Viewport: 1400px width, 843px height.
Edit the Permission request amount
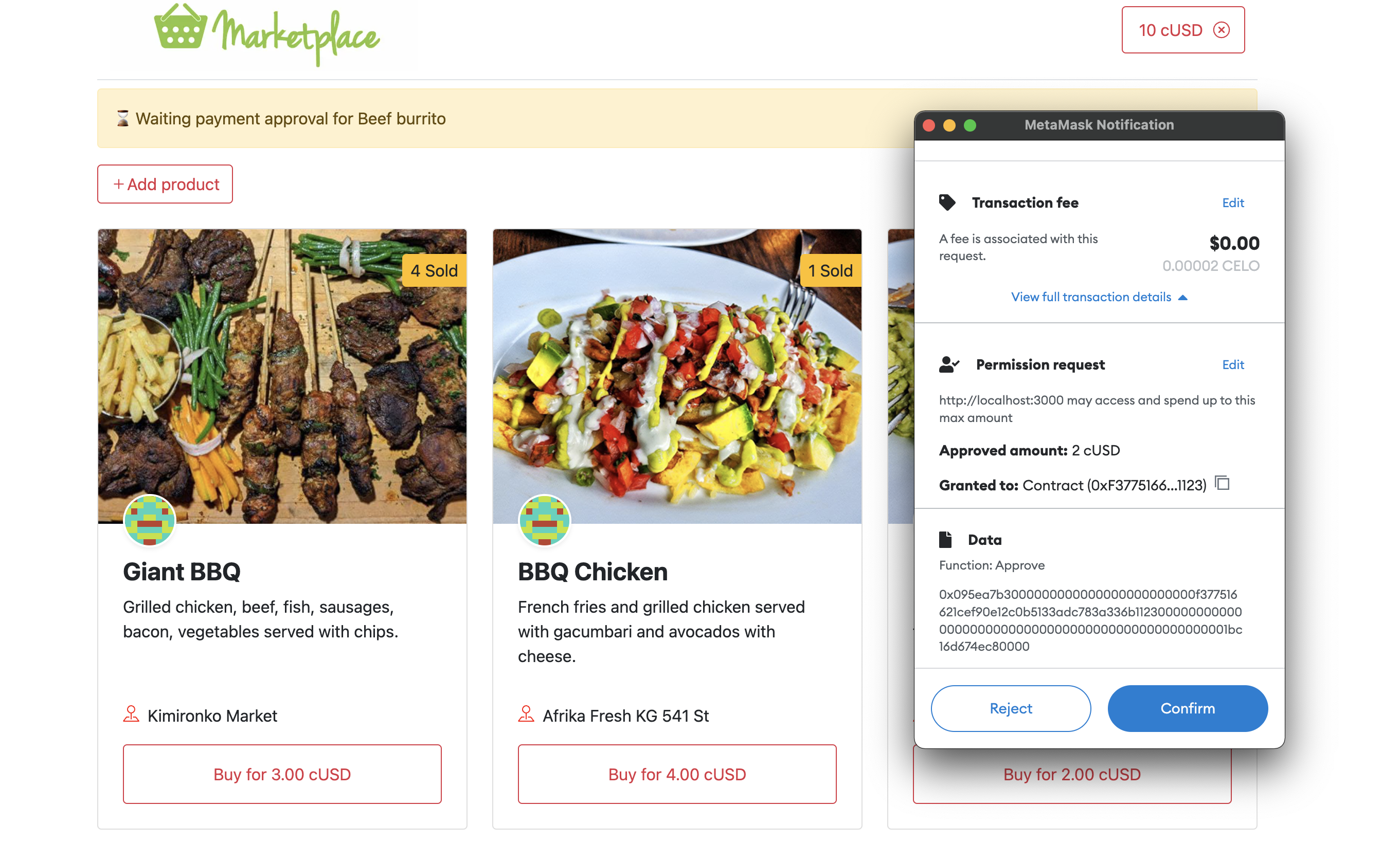pos(1232,364)
